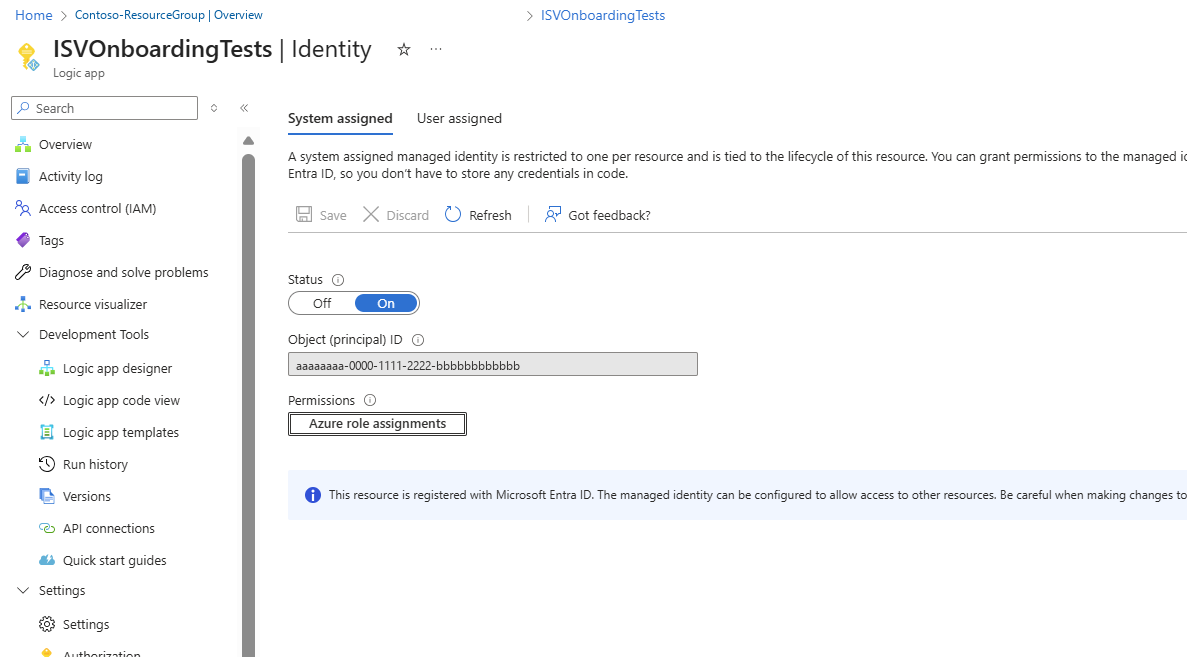Click the API connections link icon
Image resolution: width=1187 pixels, height=657 pixels.
point(47,528)
